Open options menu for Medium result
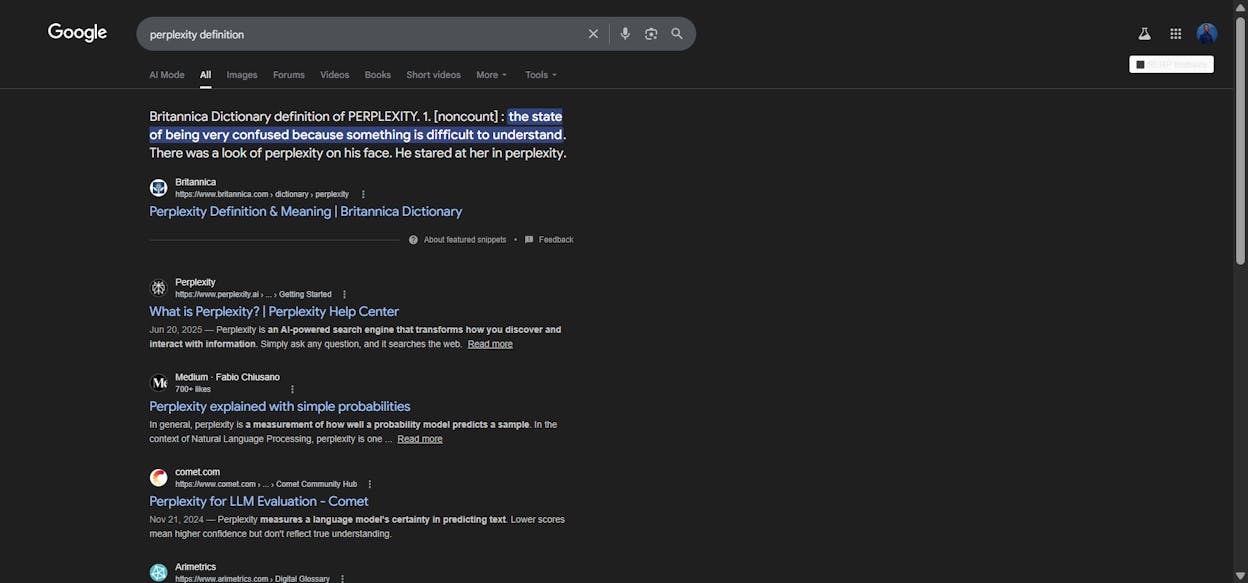This screenshot has height=583, width=1248. (292, 389)
